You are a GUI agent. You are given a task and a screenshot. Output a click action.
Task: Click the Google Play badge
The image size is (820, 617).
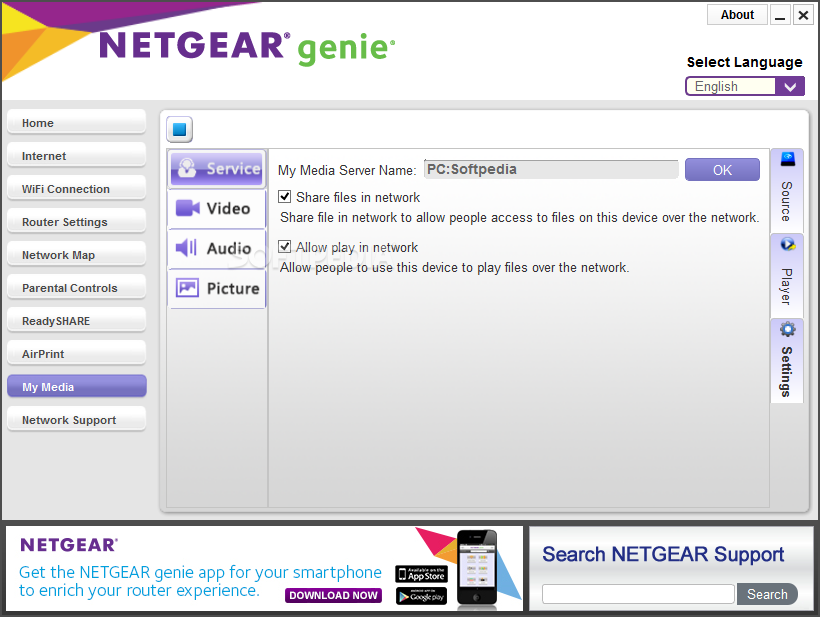[x=422, y=596]
